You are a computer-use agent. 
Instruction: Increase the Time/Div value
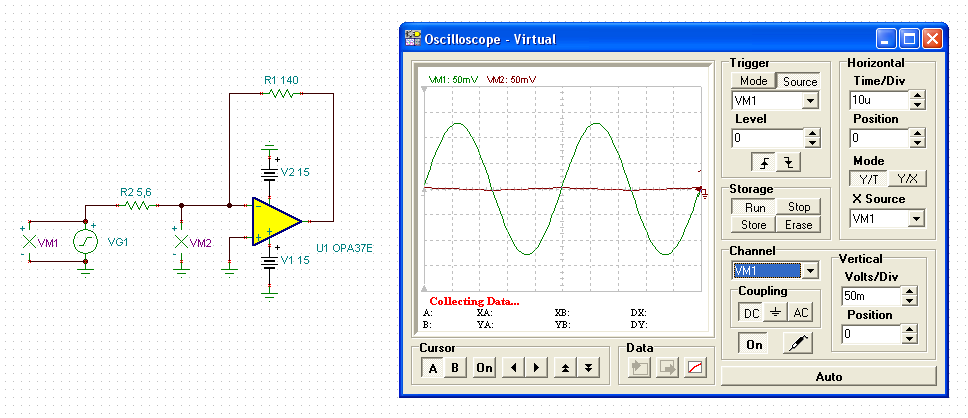coord(918,95)
